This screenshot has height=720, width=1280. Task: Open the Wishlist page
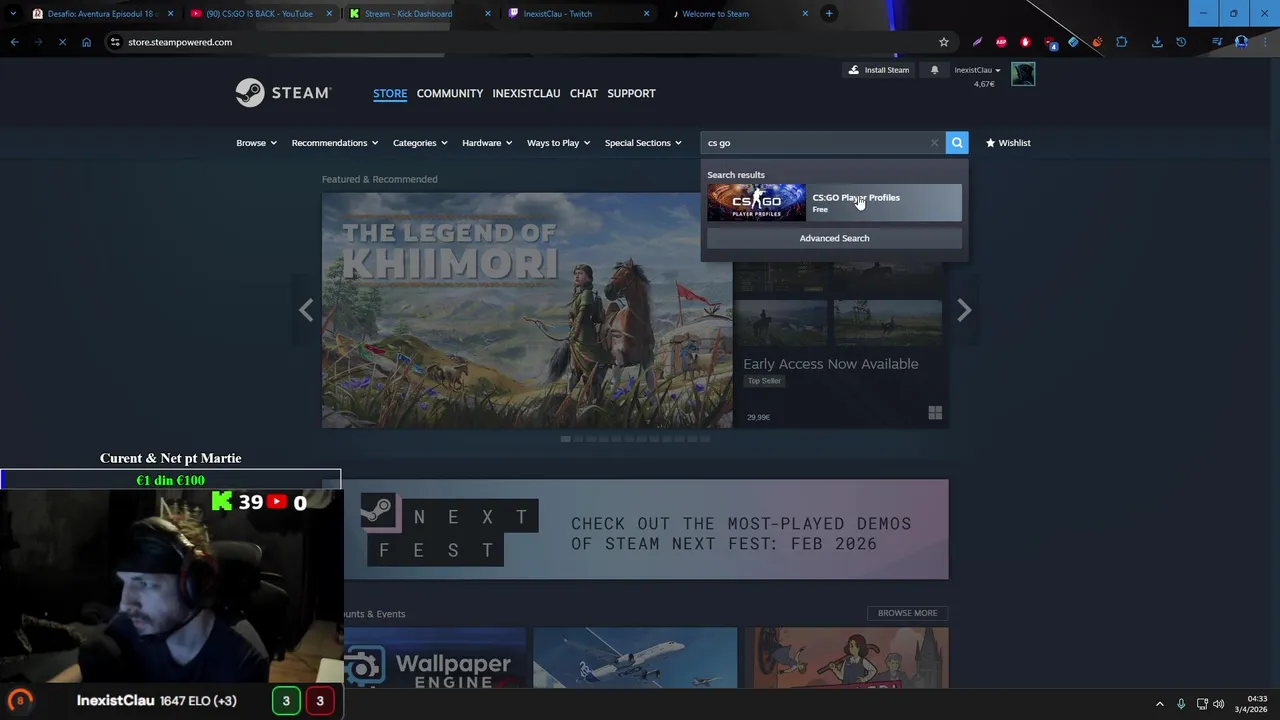1008,143
